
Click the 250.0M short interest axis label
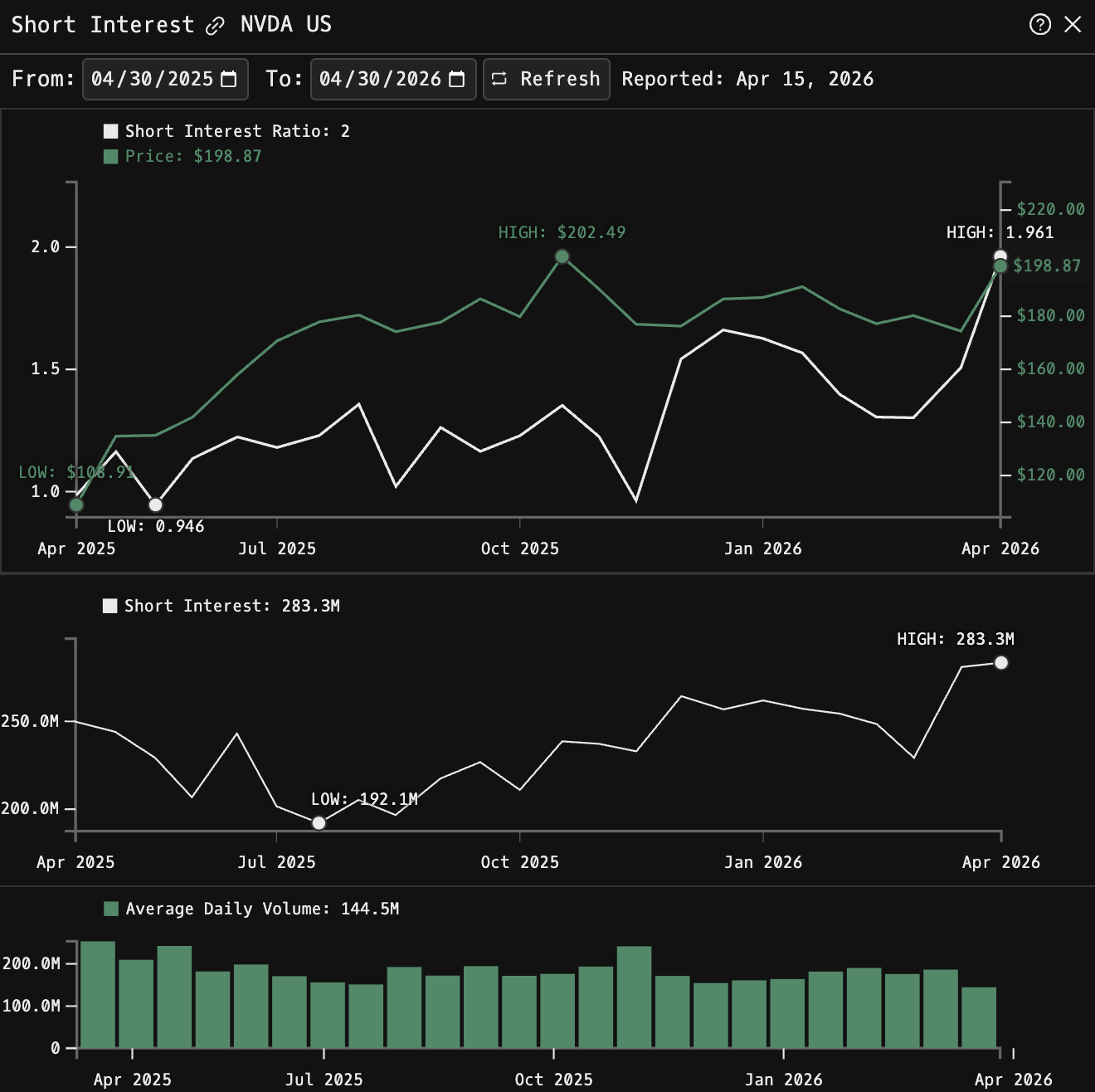tap(30, 721)
